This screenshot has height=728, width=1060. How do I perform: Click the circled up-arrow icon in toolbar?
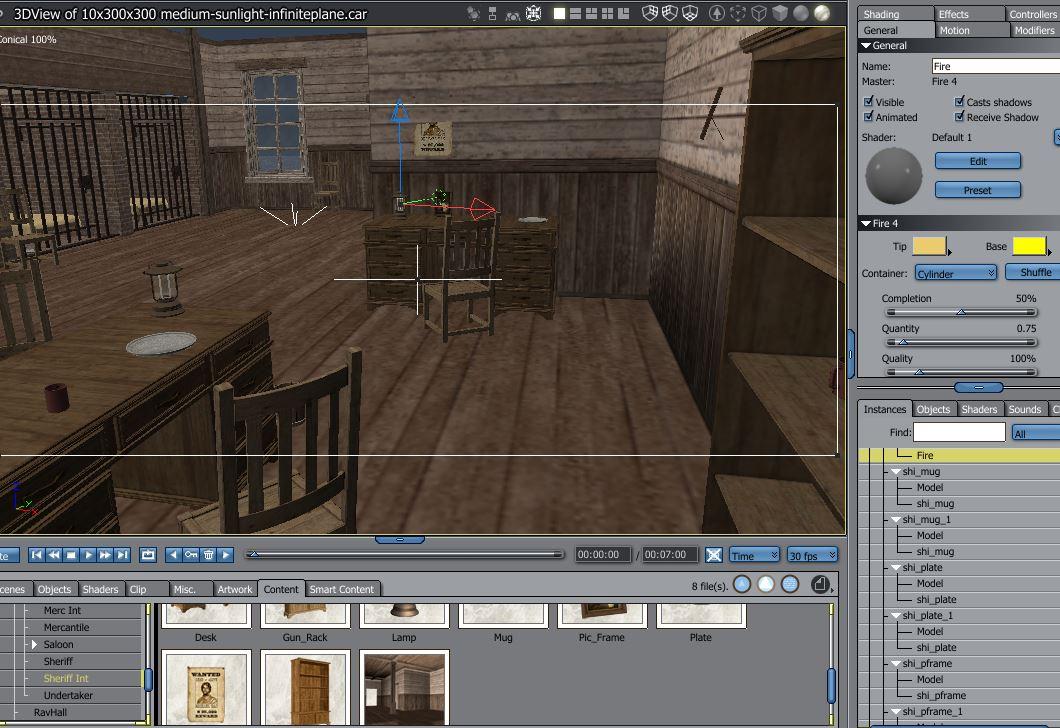coord(717,14)
